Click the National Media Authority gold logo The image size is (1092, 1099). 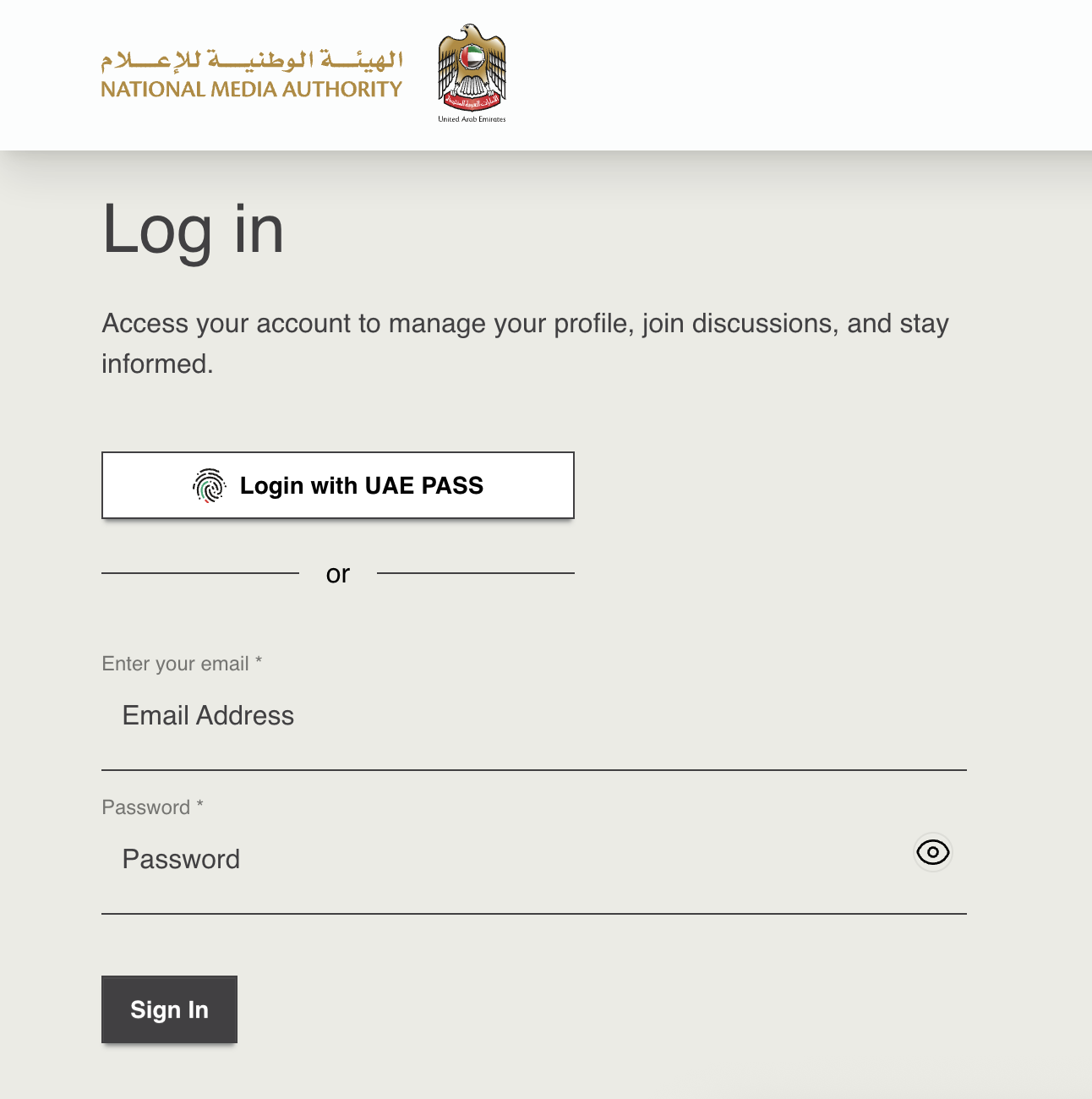[251, 72]
